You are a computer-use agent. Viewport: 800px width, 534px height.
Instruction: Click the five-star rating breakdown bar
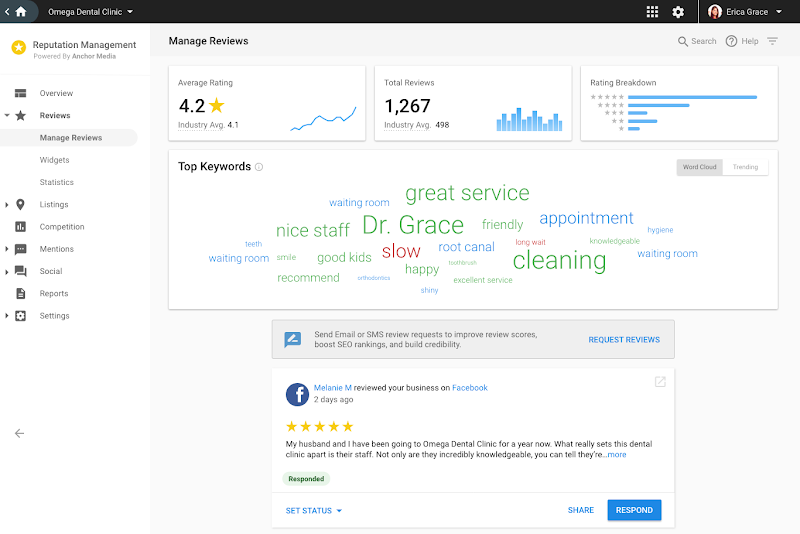[x=692, y=97]
